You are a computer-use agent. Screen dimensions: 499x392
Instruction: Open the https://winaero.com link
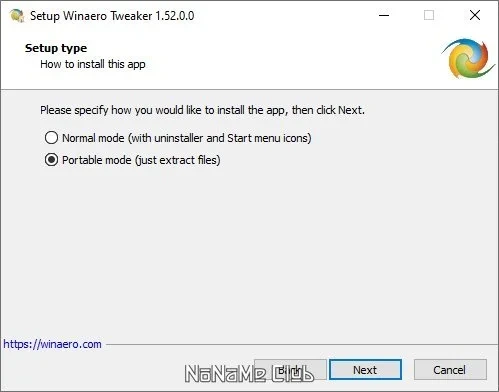[x=52, y=344]
